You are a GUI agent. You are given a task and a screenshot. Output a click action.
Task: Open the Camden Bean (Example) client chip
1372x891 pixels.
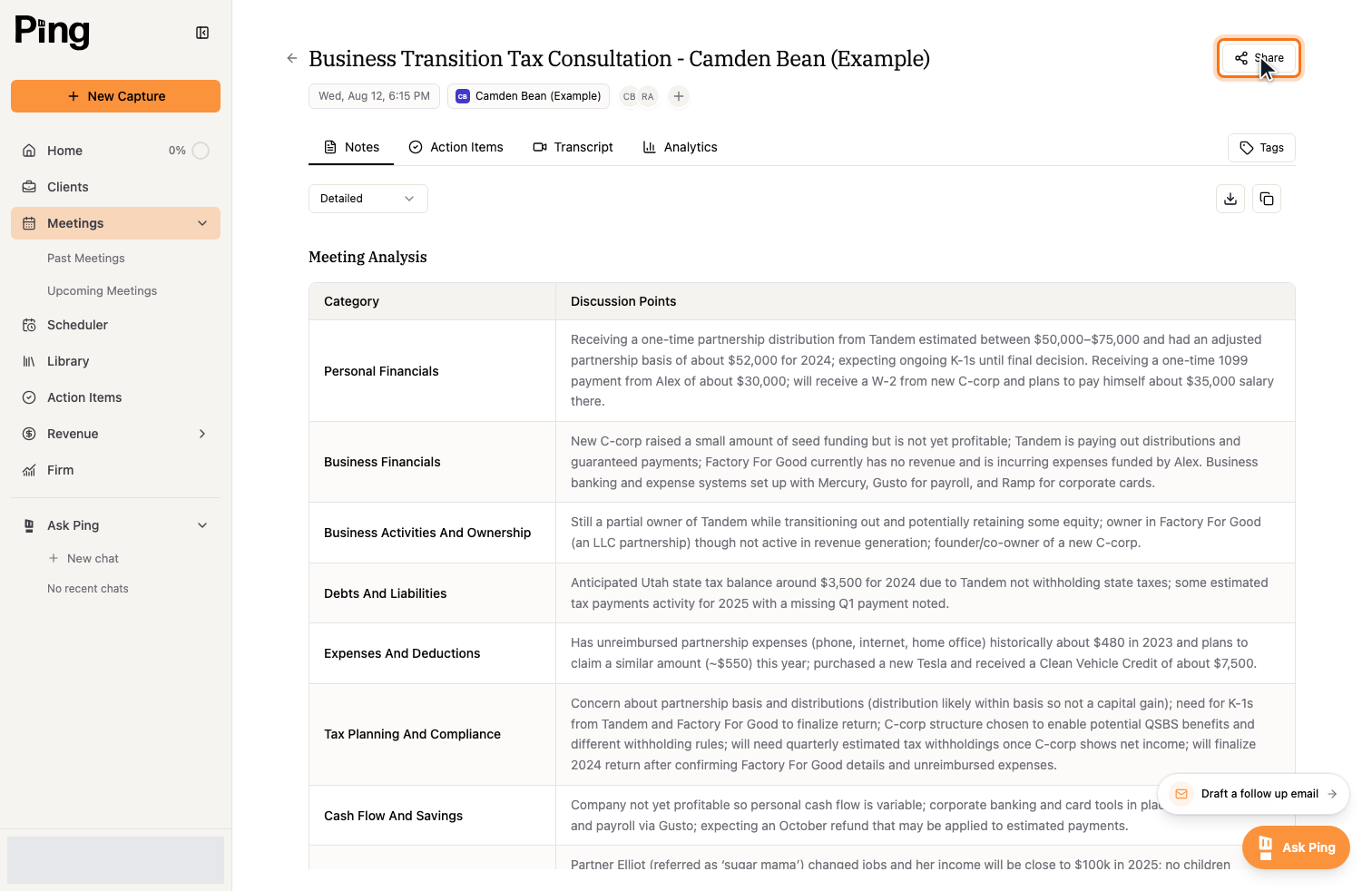(x=529, y=96)
